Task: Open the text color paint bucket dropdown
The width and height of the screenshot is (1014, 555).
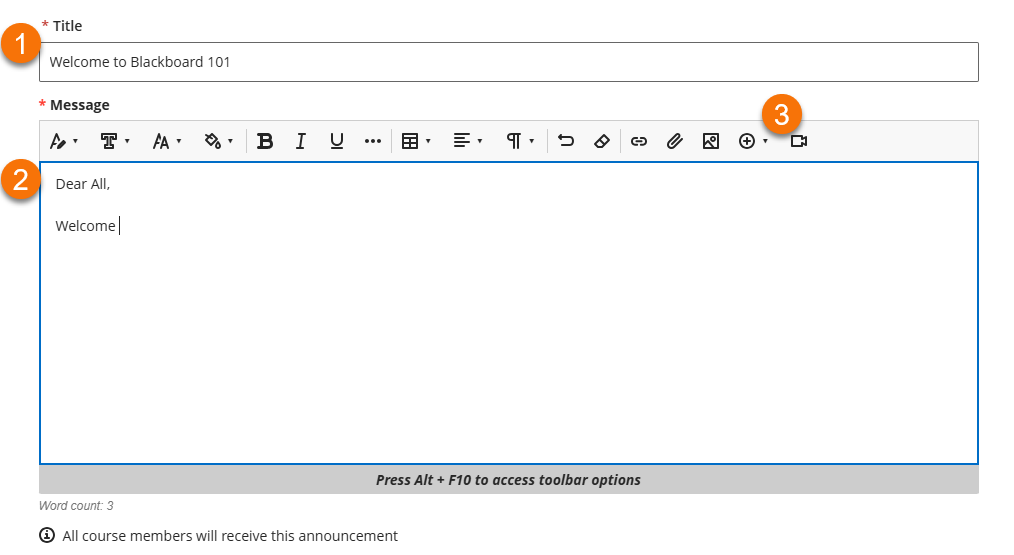Action: coord(219,141)
